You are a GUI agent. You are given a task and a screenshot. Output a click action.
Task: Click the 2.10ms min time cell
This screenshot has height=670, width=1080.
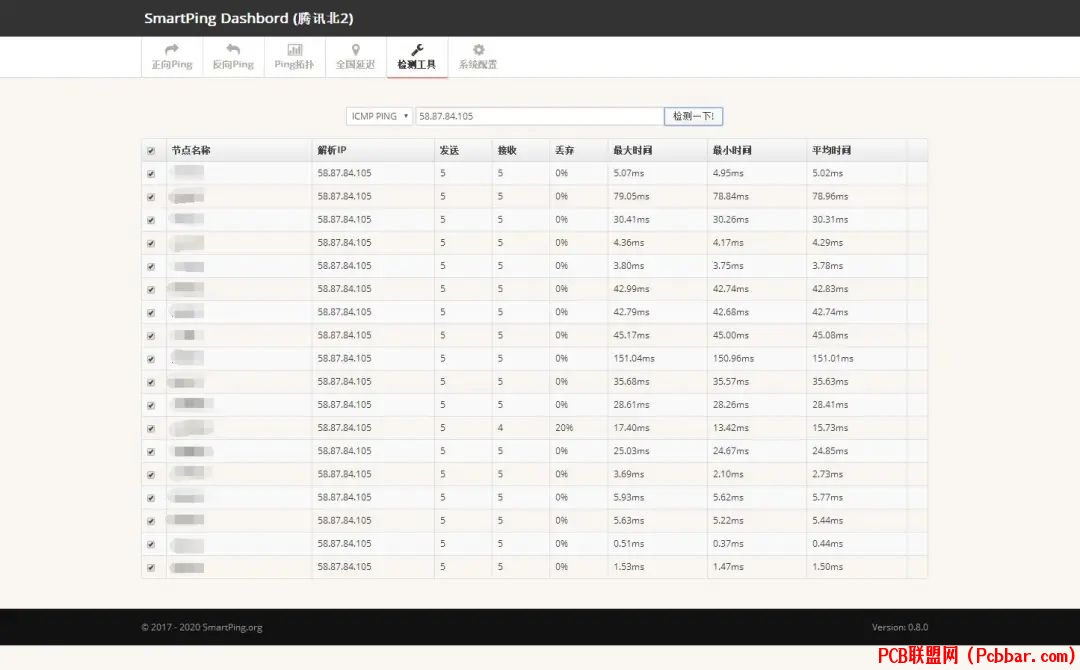727,474
